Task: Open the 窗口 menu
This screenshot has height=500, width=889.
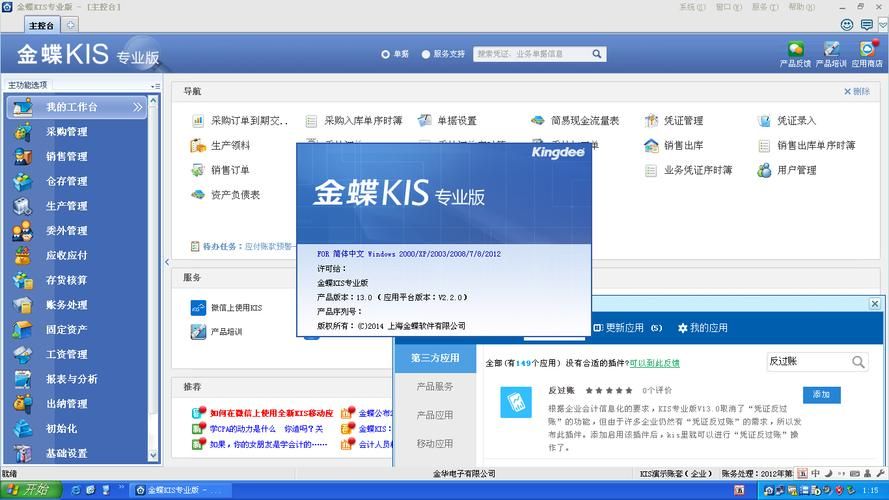Action: click(729, 7)
